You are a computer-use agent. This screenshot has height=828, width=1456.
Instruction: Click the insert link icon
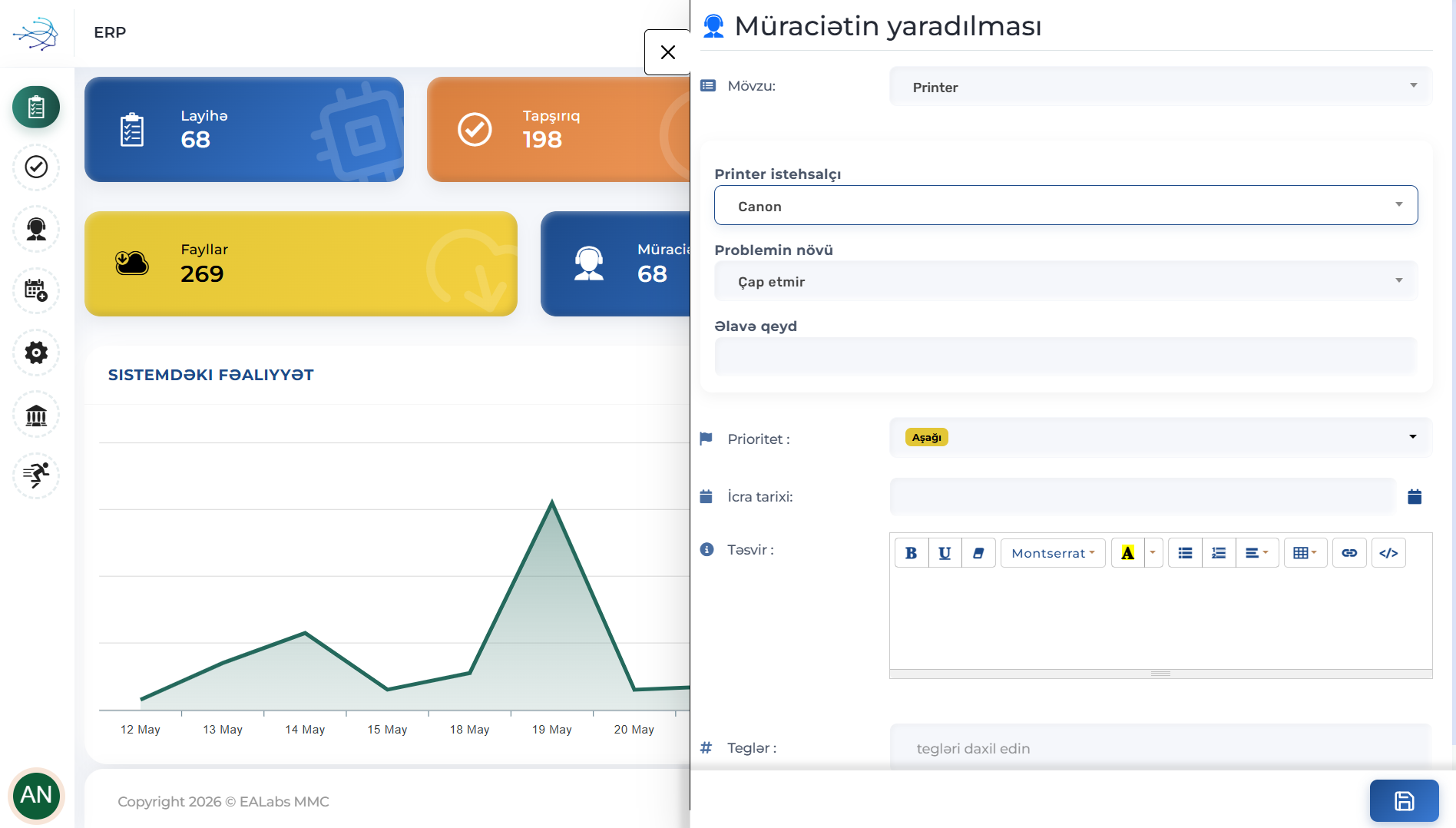click(1349, 553)
